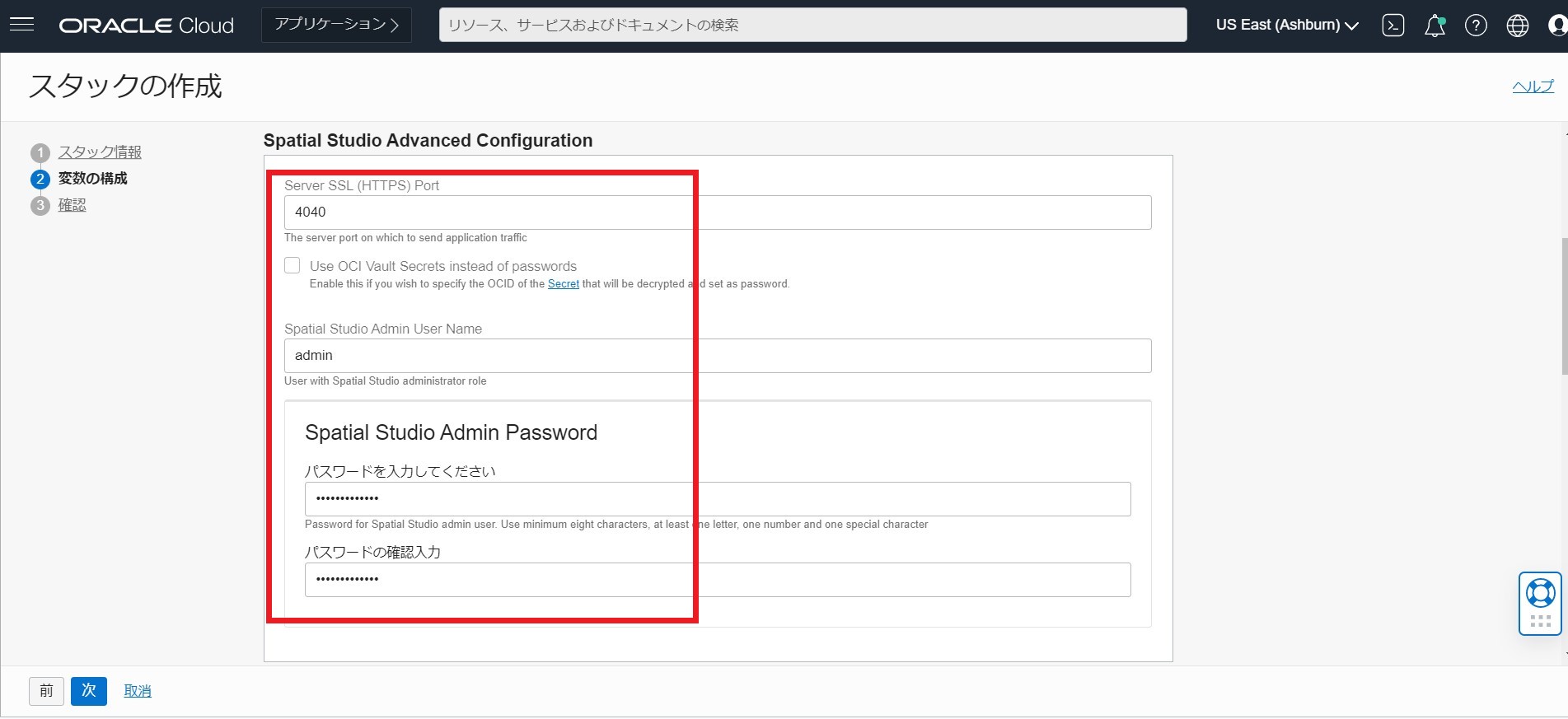Click the Server SSL (HTTPS) Port field
This screenshot has height=719, width=1568.
click(717, 212)
